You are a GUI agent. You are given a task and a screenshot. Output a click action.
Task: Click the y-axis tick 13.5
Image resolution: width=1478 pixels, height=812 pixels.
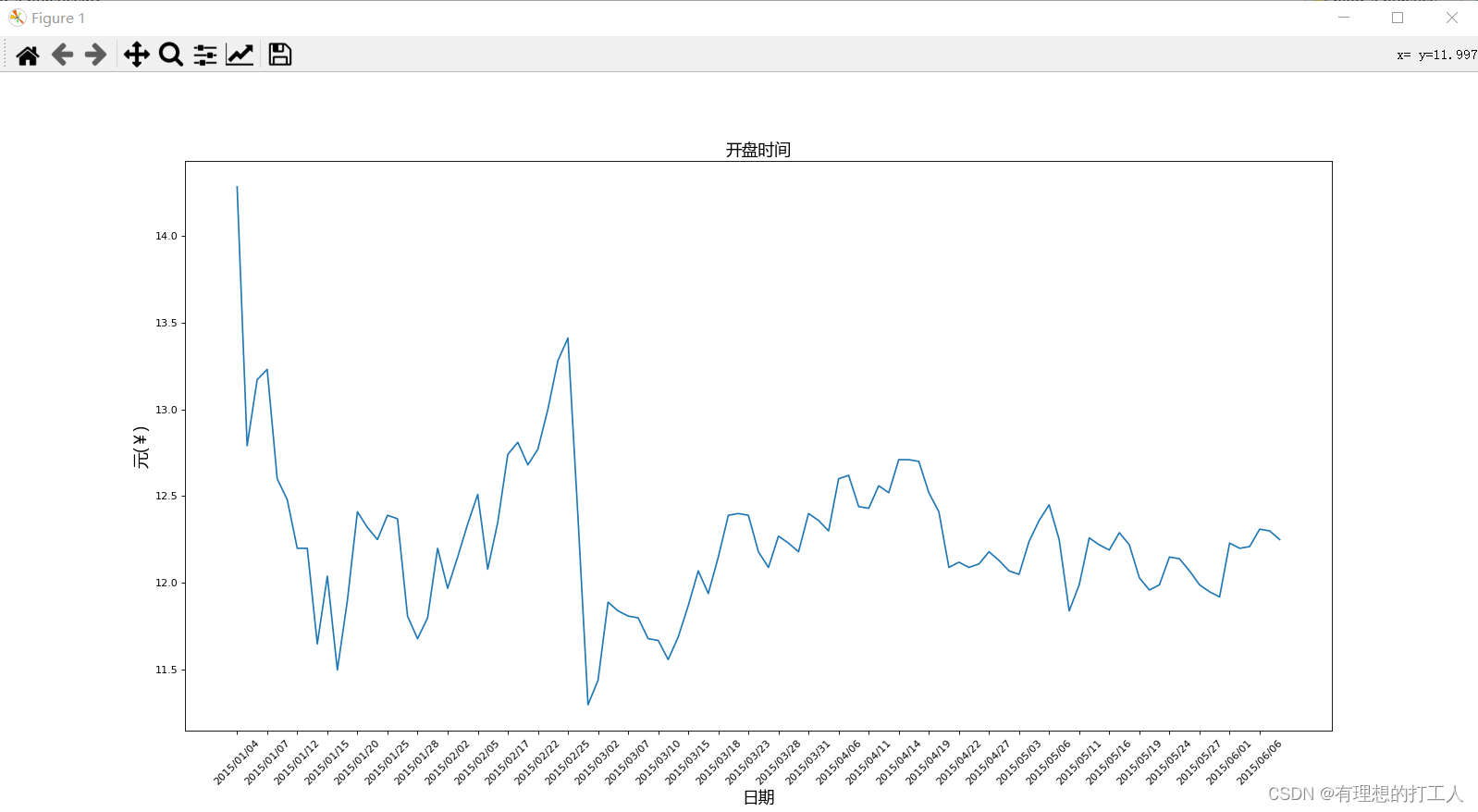click(166, 323)
